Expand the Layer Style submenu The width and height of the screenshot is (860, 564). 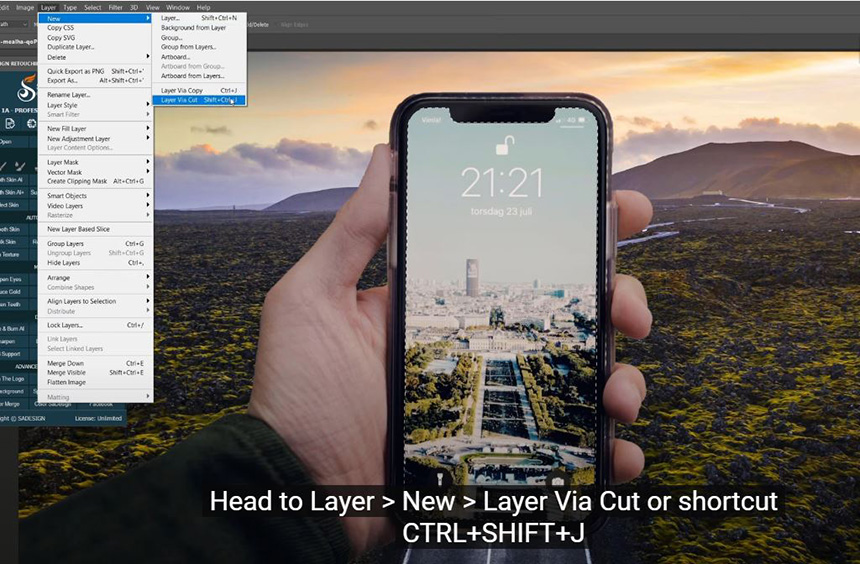pyautogui.click(x=95, y=105)
